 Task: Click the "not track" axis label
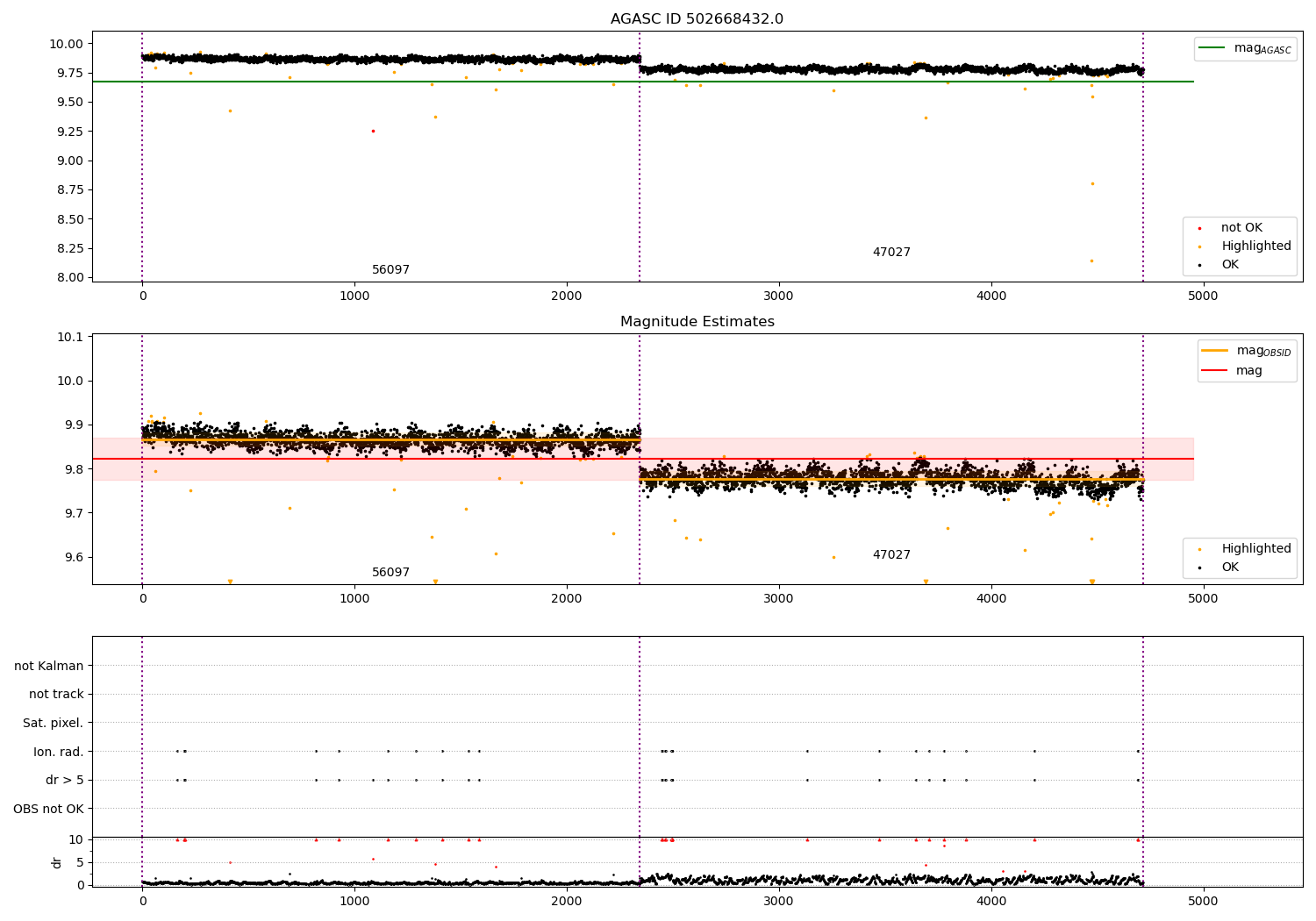click(56, 694)
